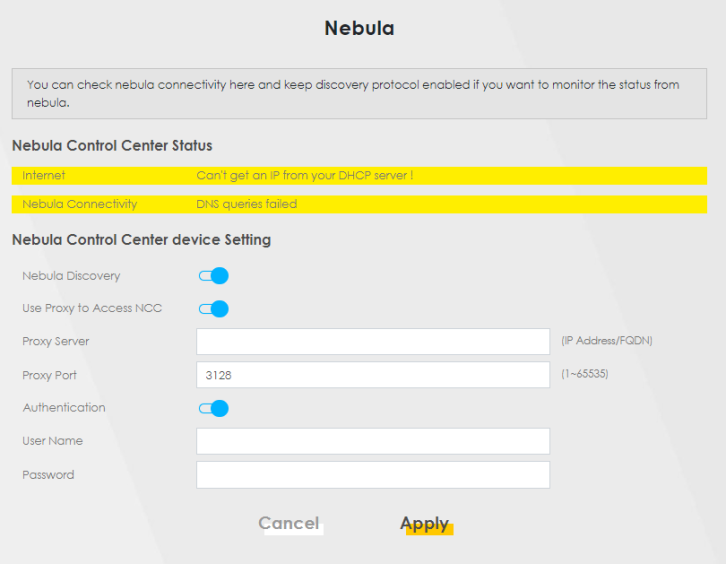Turn off the Authentication switch
The width and height of the screenshot is (726, 564).
pyautogui.click(x=214, y=408)
